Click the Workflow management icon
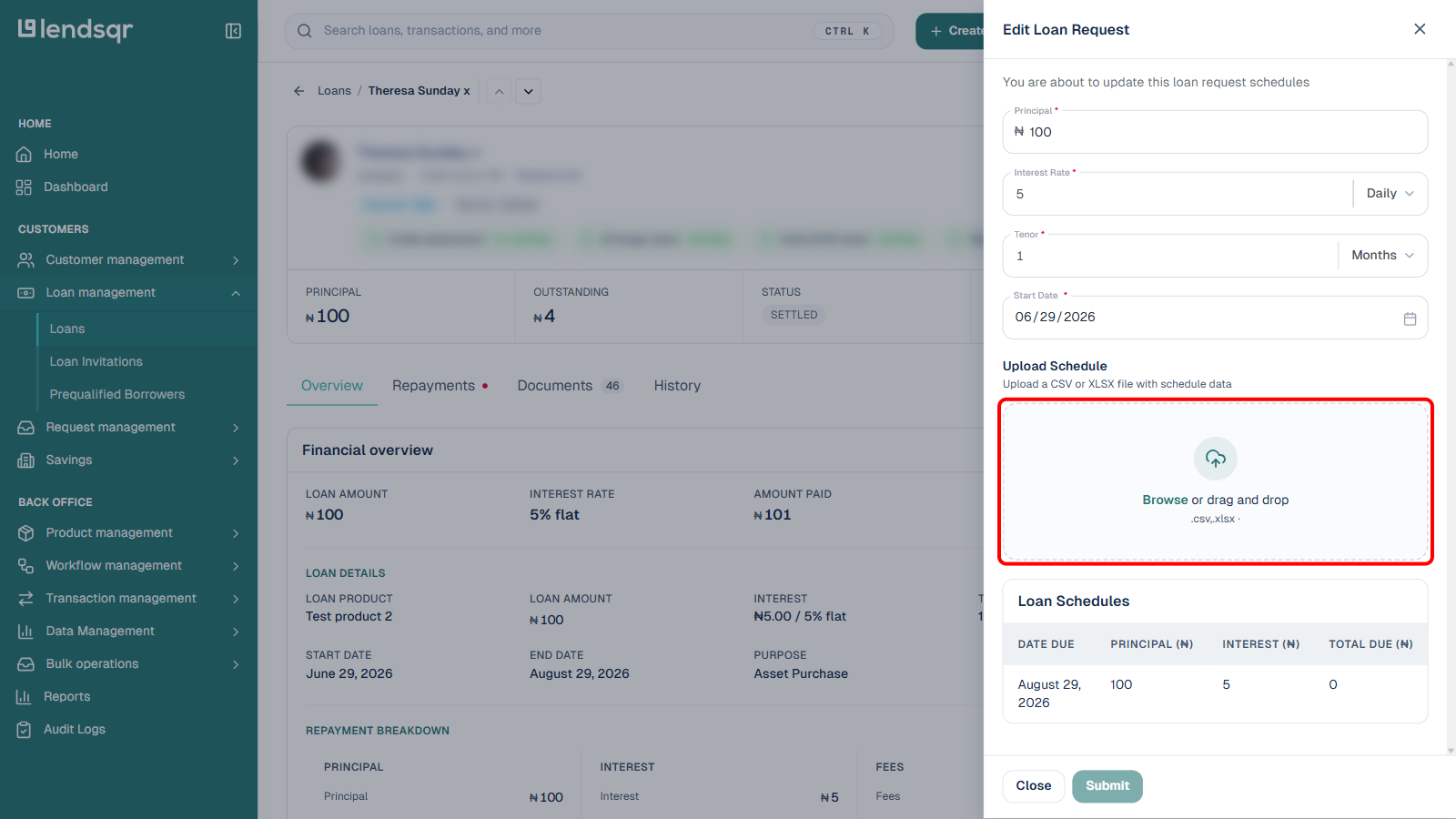 26,566
